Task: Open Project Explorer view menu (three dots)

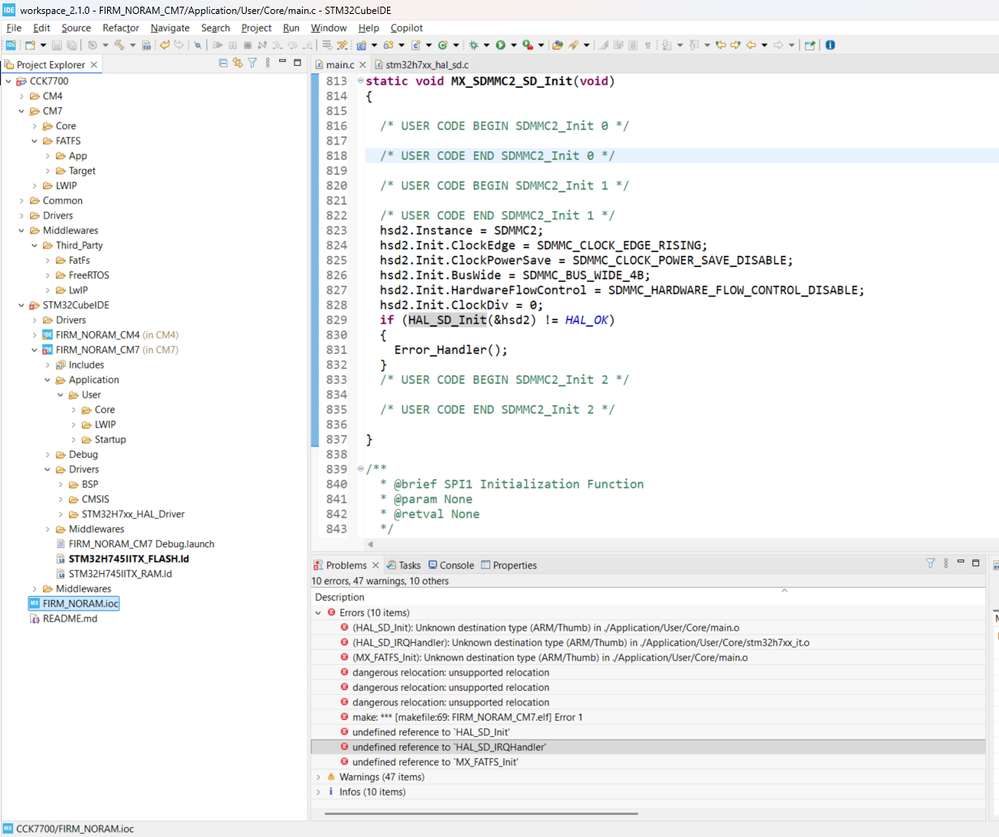Action: coord(268,63)
